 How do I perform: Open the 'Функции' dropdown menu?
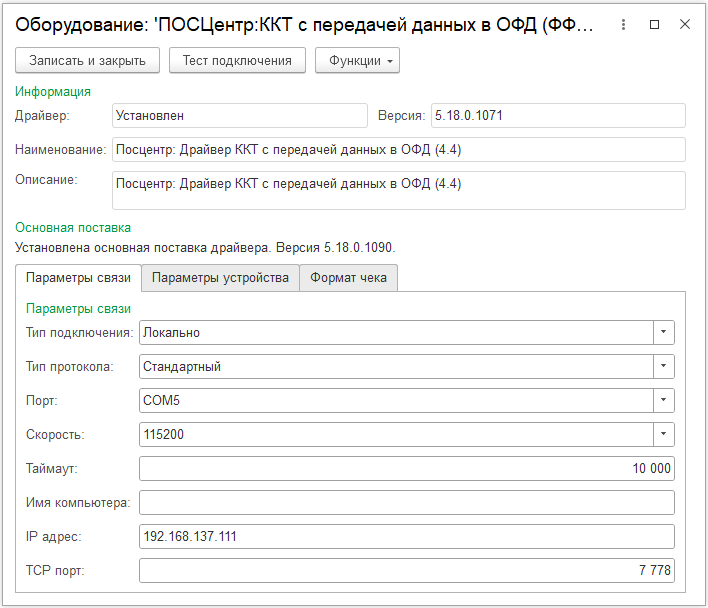tap(357, 60)
